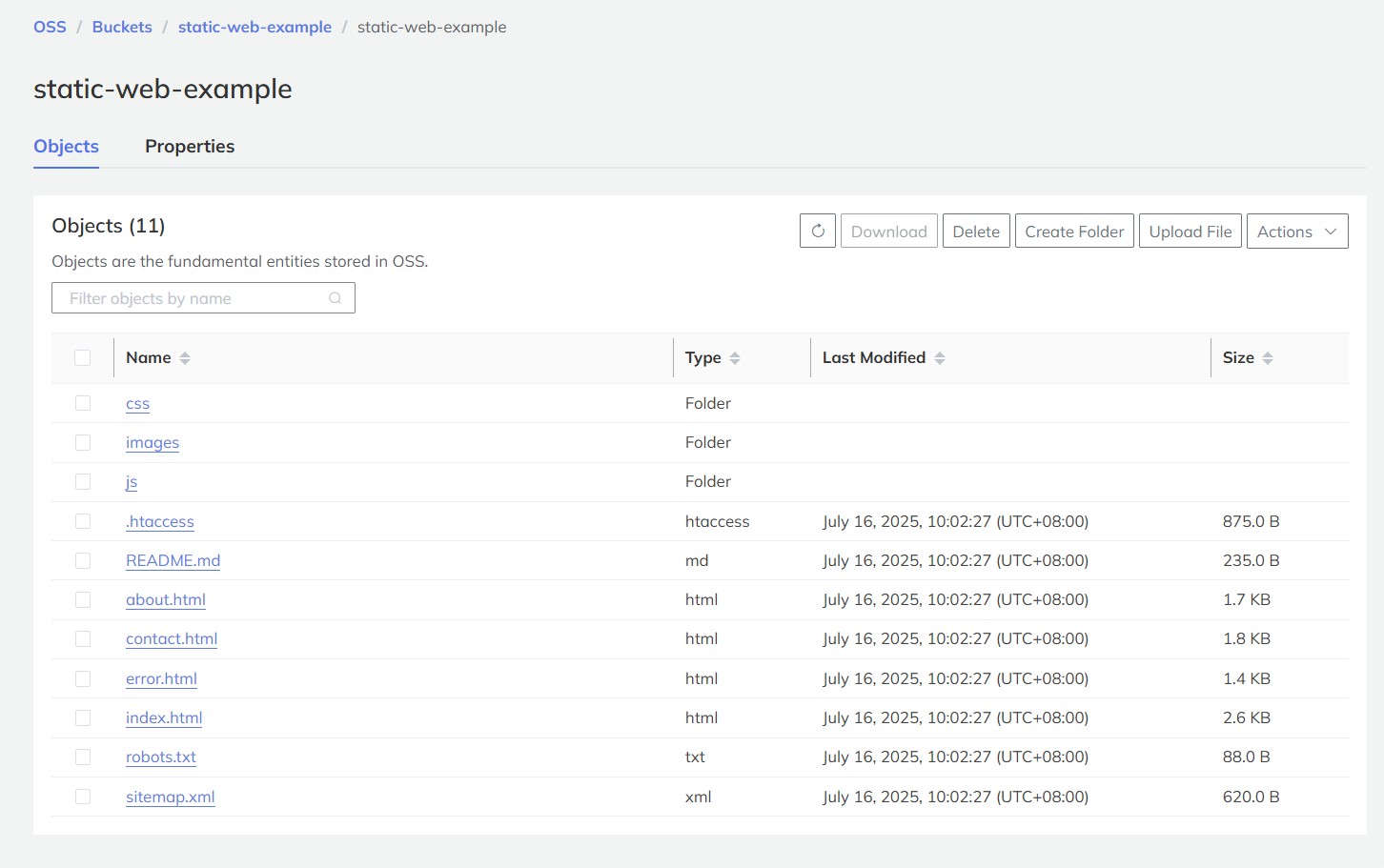1384x868 pixels.
Task: Select the index.html row checkbox
Action: 83,718
